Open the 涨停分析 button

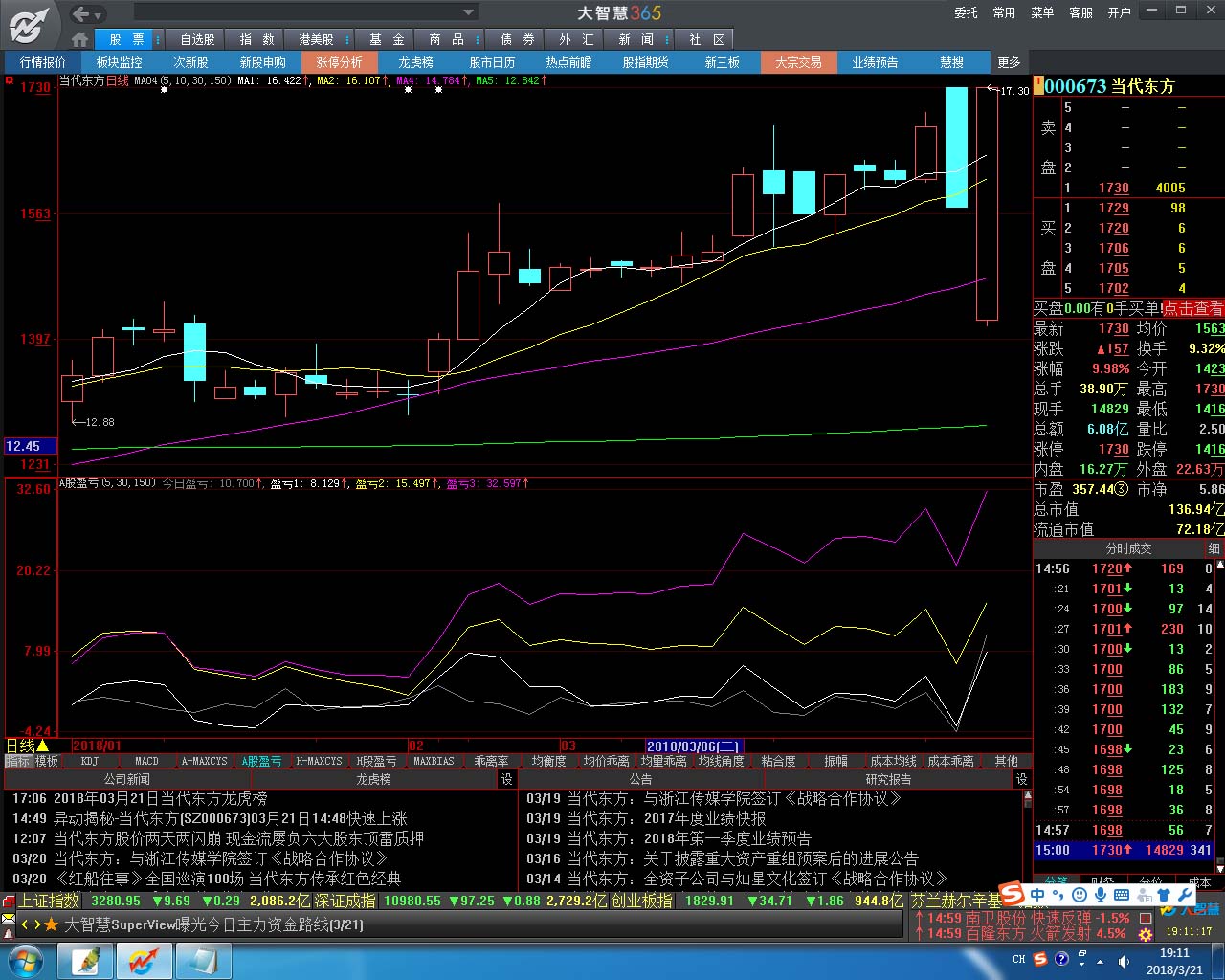click(x=340, y=62)
